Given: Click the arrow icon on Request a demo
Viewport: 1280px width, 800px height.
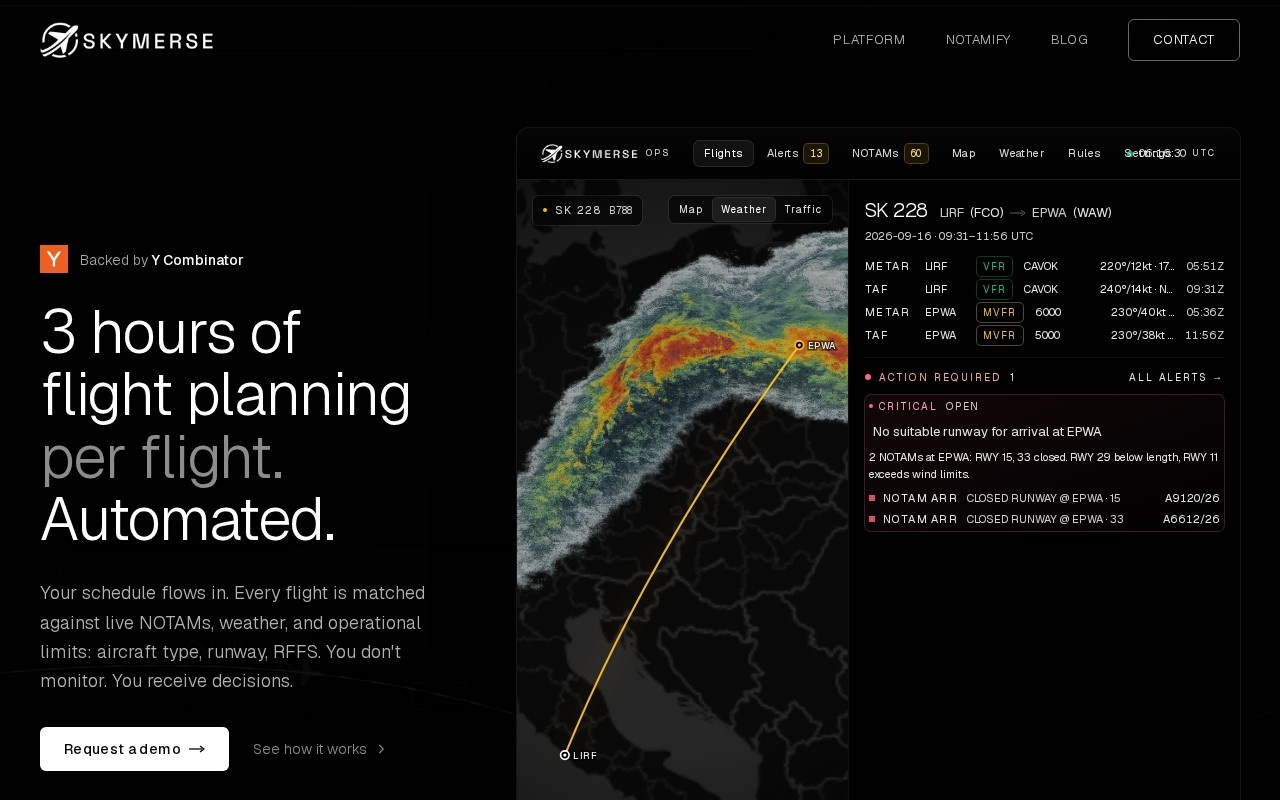Looking at the screenshot, I should pos(197,749).
